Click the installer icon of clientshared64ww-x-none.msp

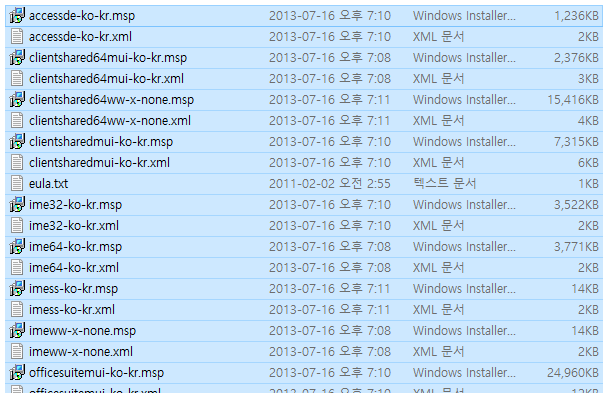(17, 100)
